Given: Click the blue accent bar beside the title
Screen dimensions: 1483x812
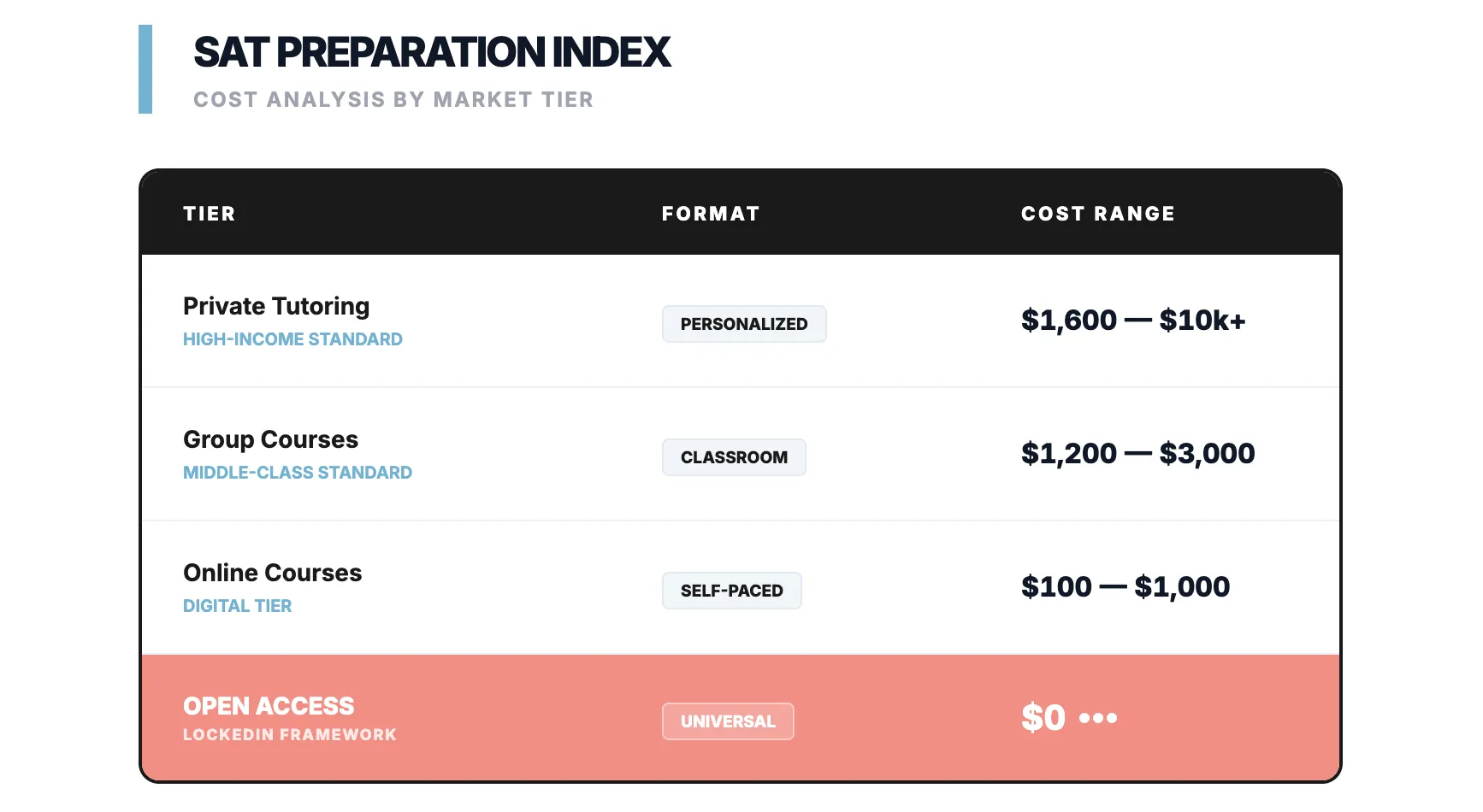Looking at the screenshot, I should [x=145, y=69].
